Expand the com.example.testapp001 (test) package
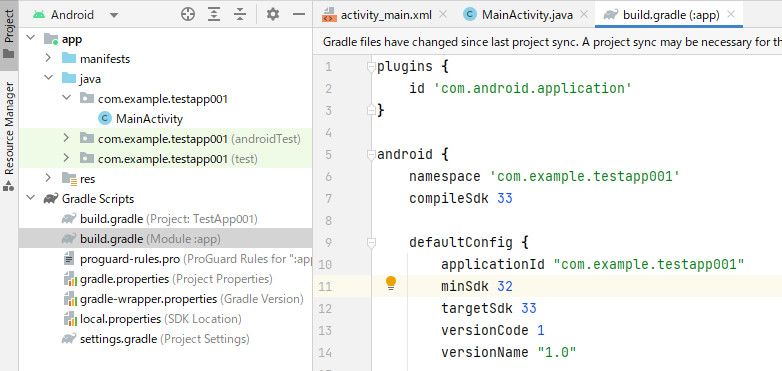 [66, 158]
